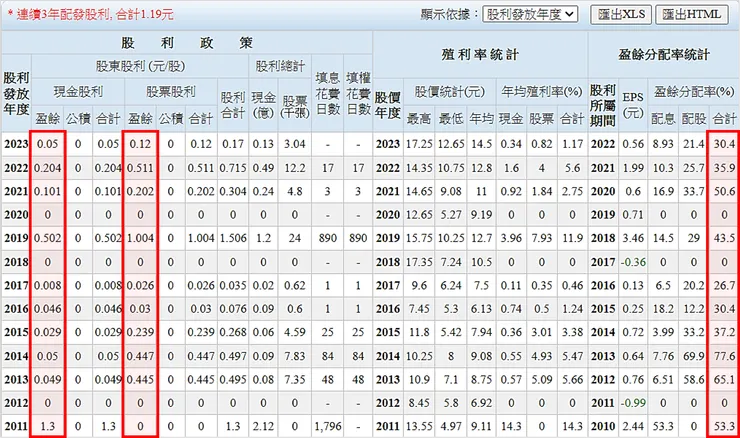Image resolution: width=740 pixels, height=438 pixels.
Task: Click the 77.6 payout ratio total cell
Action: tap(724, 356)
